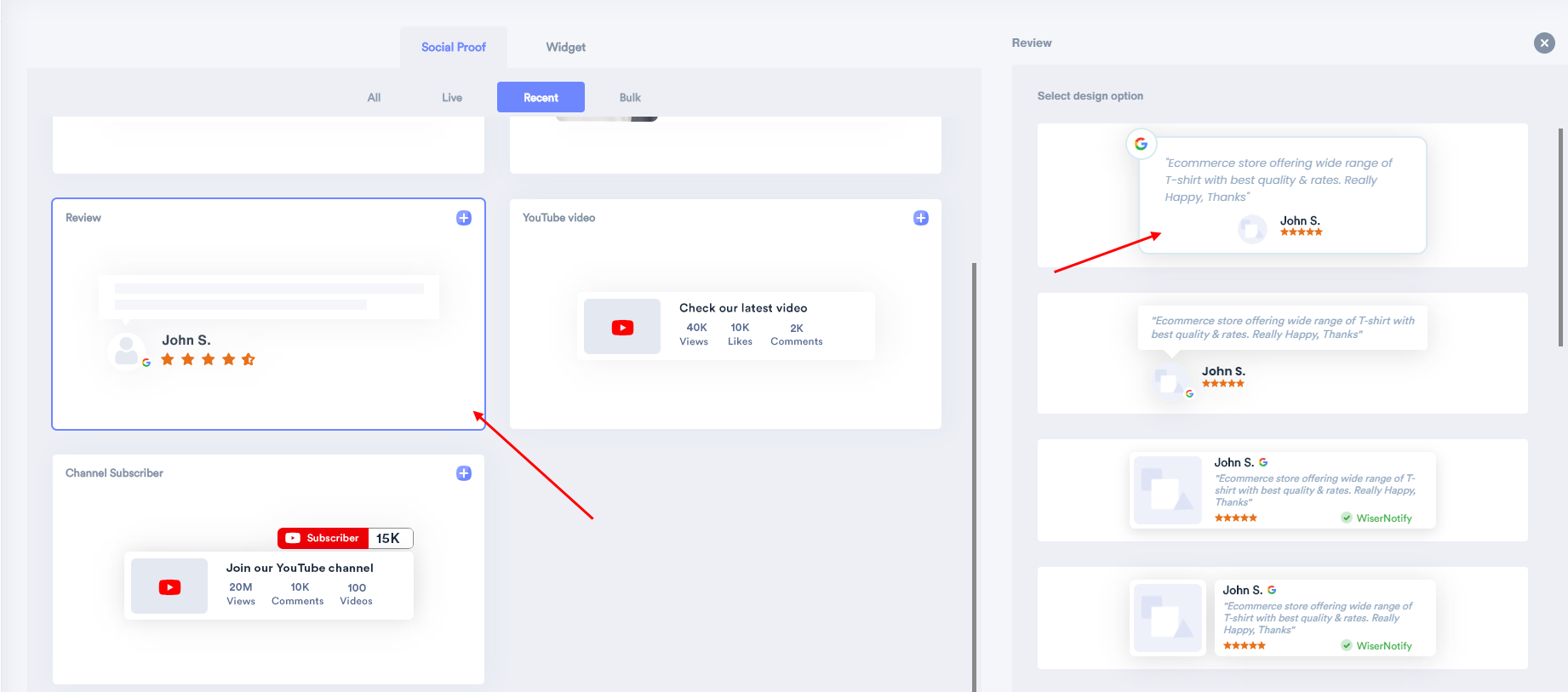Choose the first review design with Google badge bubble
Screen dimensions: 1568x692
(x=1282, y=196)
